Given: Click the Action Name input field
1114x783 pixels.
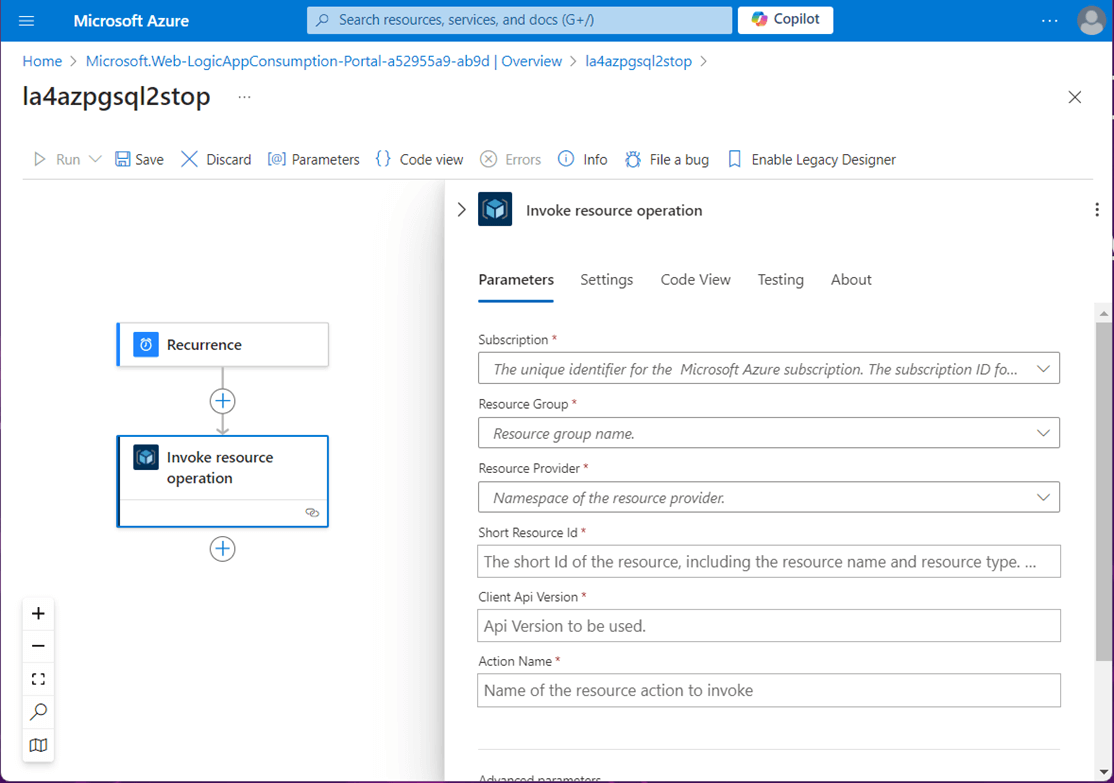Looking at the screenshot, I should (x=768, y=690).
